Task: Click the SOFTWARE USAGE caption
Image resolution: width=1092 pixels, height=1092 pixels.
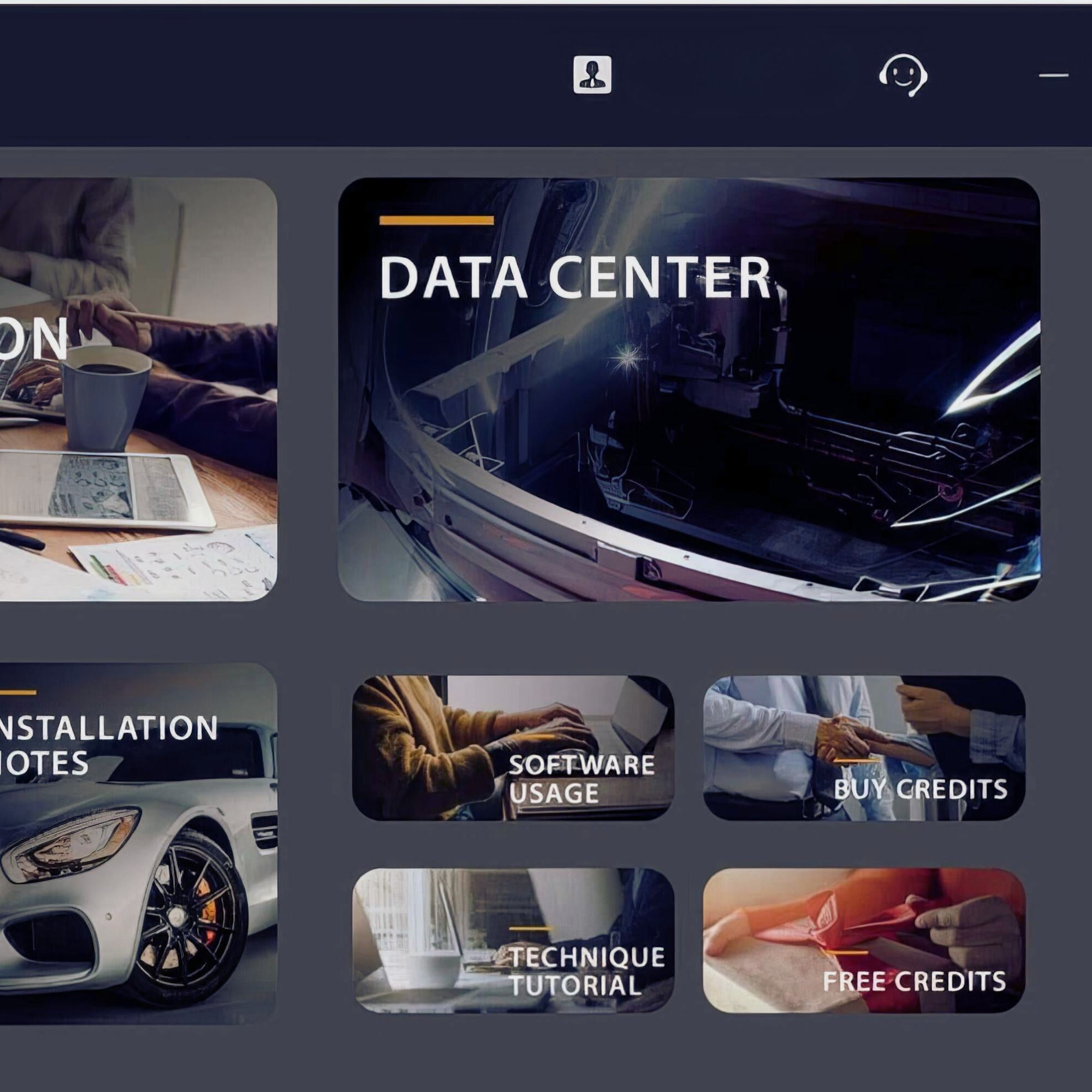Action: pos(581,779)
